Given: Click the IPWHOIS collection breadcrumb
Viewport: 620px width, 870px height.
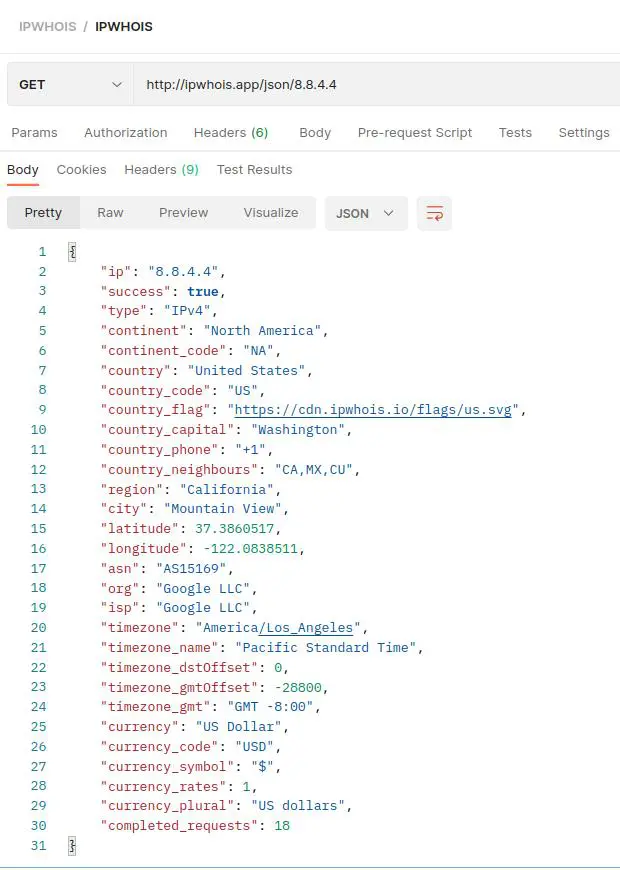Looking at the screenshot, I should coord(47,26).
